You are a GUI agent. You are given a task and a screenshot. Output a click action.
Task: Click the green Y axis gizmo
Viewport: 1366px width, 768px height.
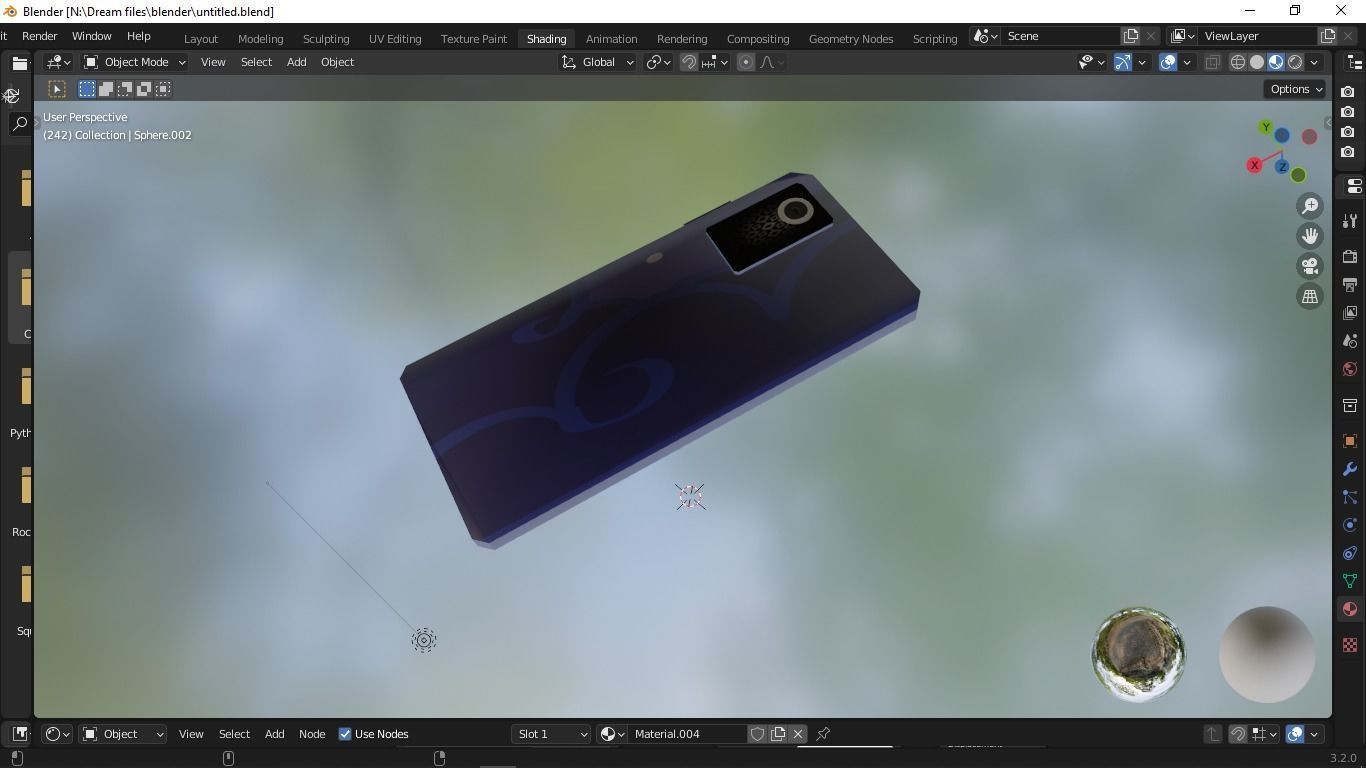pyautogui.click(x=1266, y=128)
